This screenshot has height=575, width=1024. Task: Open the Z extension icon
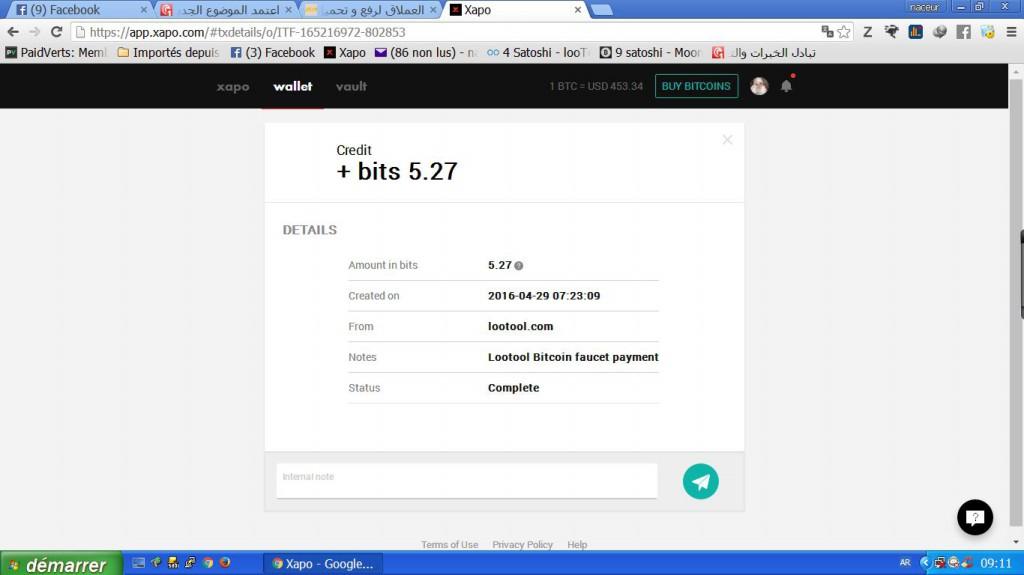(867, 31)
